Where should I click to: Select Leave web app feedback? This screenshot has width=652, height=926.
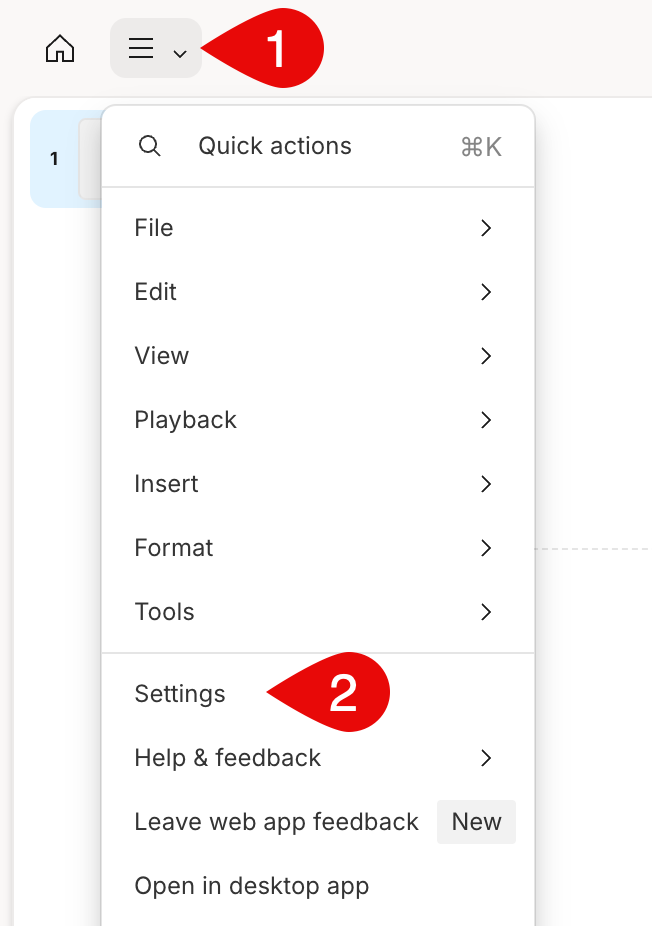pos(277,822)
